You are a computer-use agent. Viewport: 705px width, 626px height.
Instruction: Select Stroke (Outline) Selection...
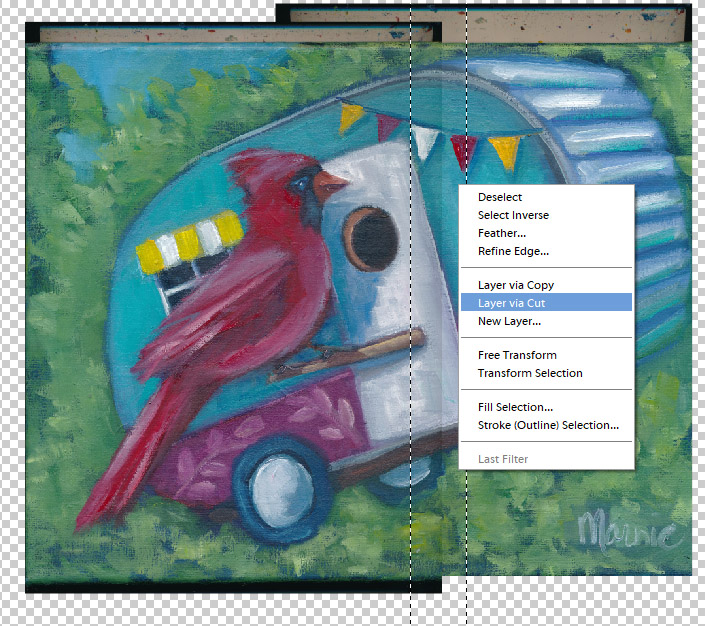548,425
